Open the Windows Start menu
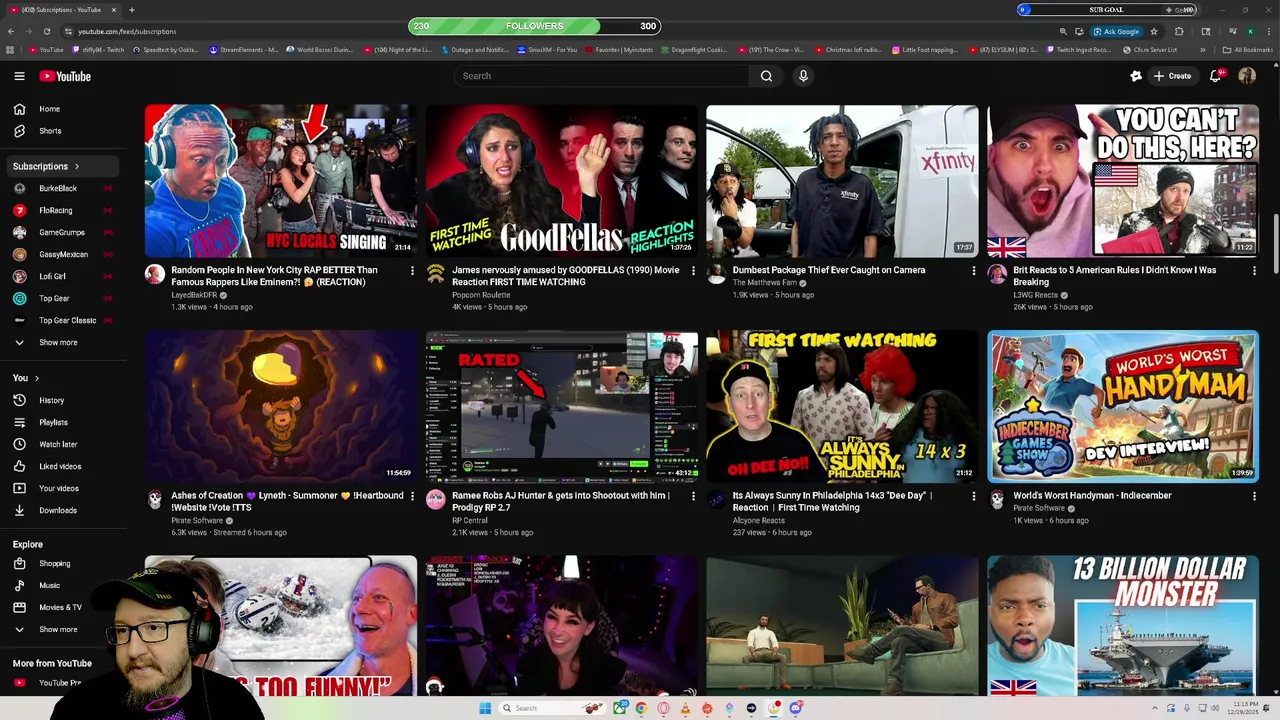 (x=485, y=708)
